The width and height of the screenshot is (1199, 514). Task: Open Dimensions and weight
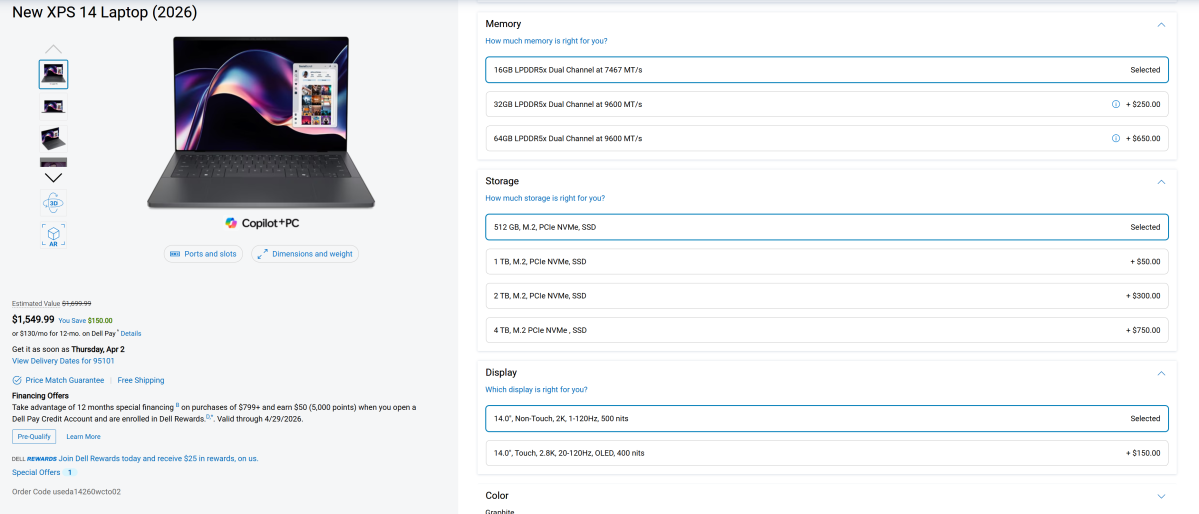click(305, 254)
